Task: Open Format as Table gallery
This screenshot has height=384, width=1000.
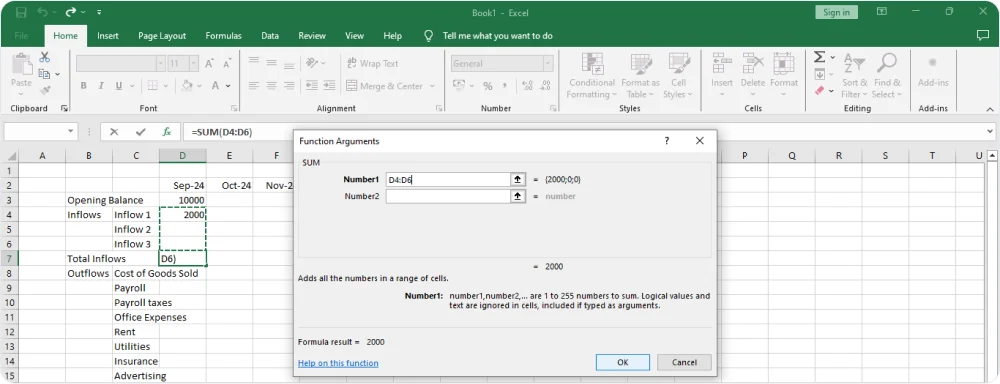Action: [640, 76]
